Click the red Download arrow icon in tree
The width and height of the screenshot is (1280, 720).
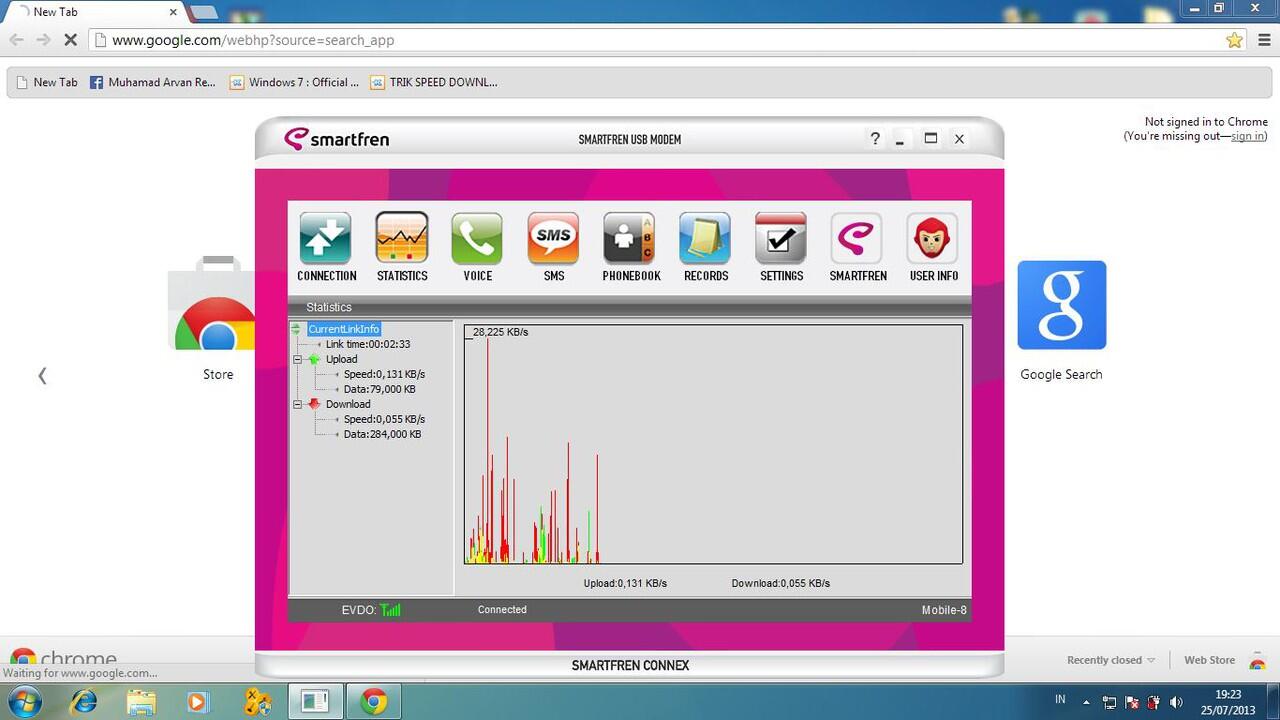click(314, 404)
